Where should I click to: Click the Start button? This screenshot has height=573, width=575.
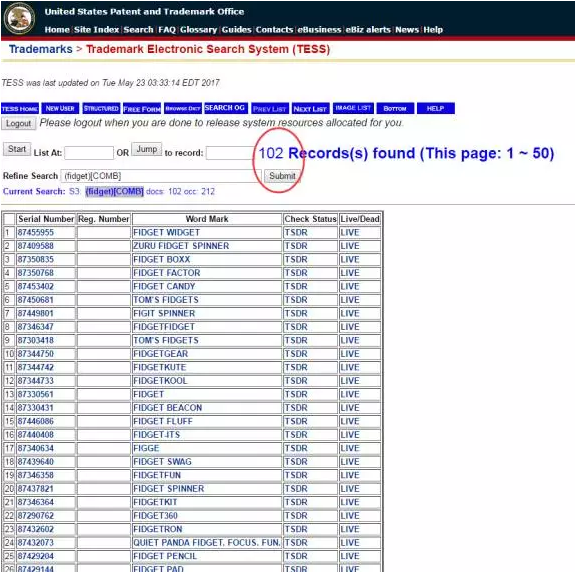(17, 149)
